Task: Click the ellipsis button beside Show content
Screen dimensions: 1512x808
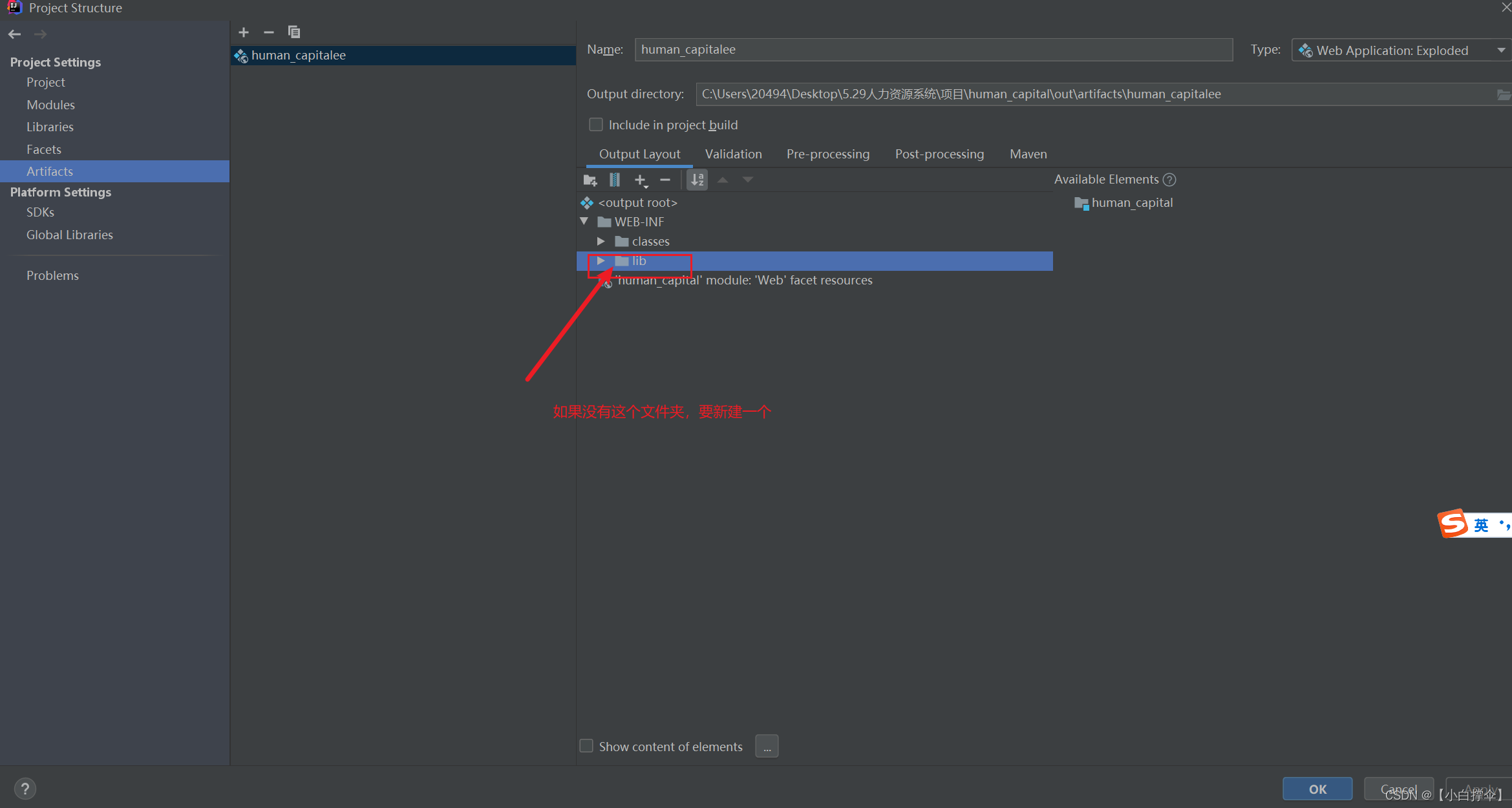Action: click(767, 747)
